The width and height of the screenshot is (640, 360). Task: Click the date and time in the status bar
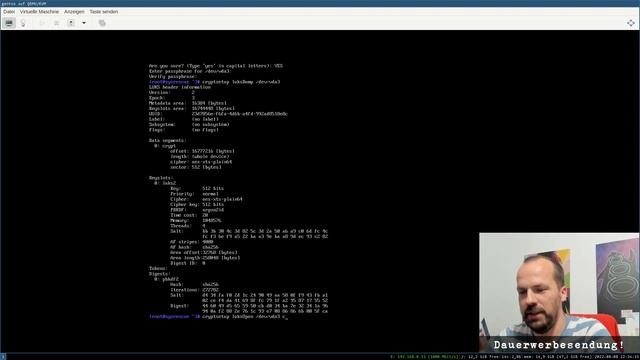click(x=617, y=357)
